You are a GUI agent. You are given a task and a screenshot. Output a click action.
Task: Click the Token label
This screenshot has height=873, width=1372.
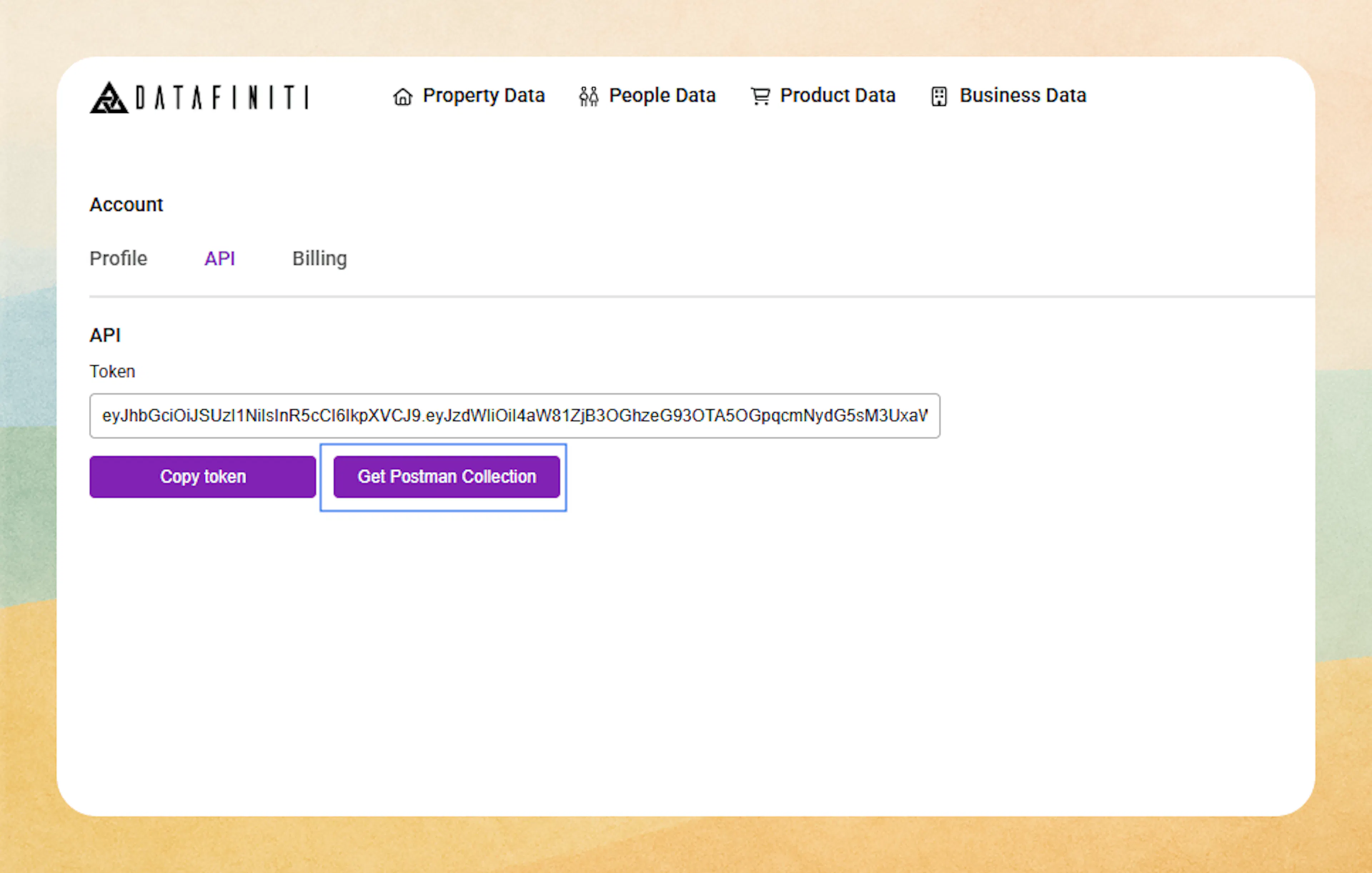point(112,371)
